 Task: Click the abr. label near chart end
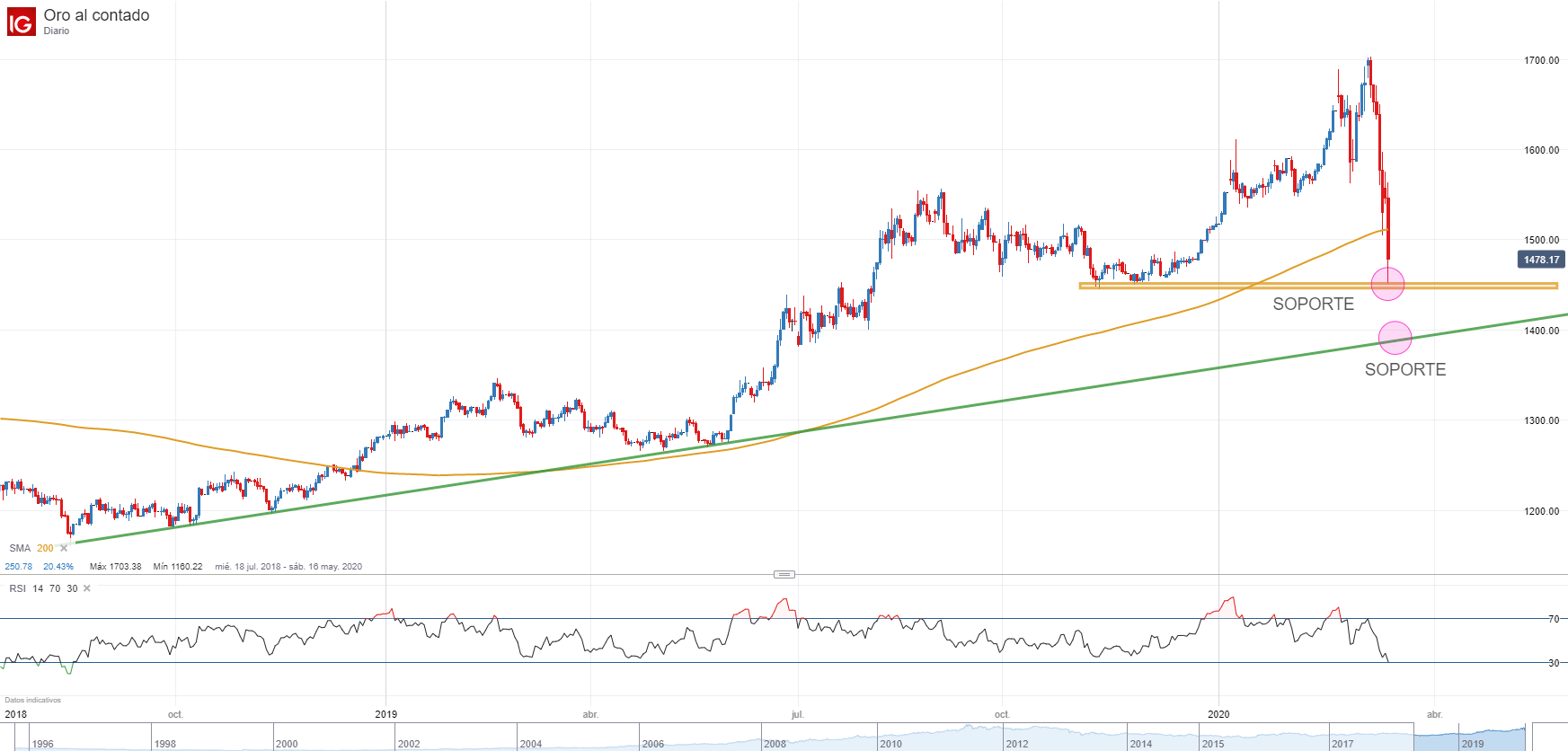(1434, 715)
